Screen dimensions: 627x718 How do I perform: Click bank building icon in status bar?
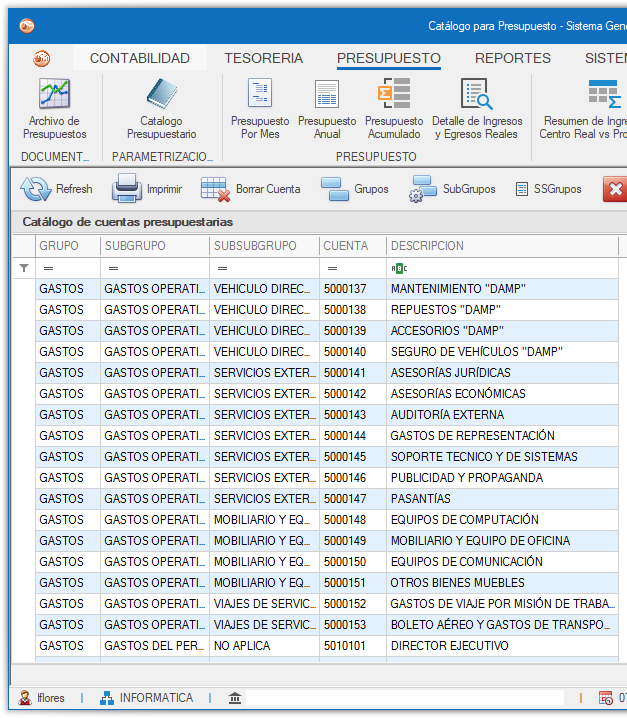pyautogui.click(x=235, y=698)
